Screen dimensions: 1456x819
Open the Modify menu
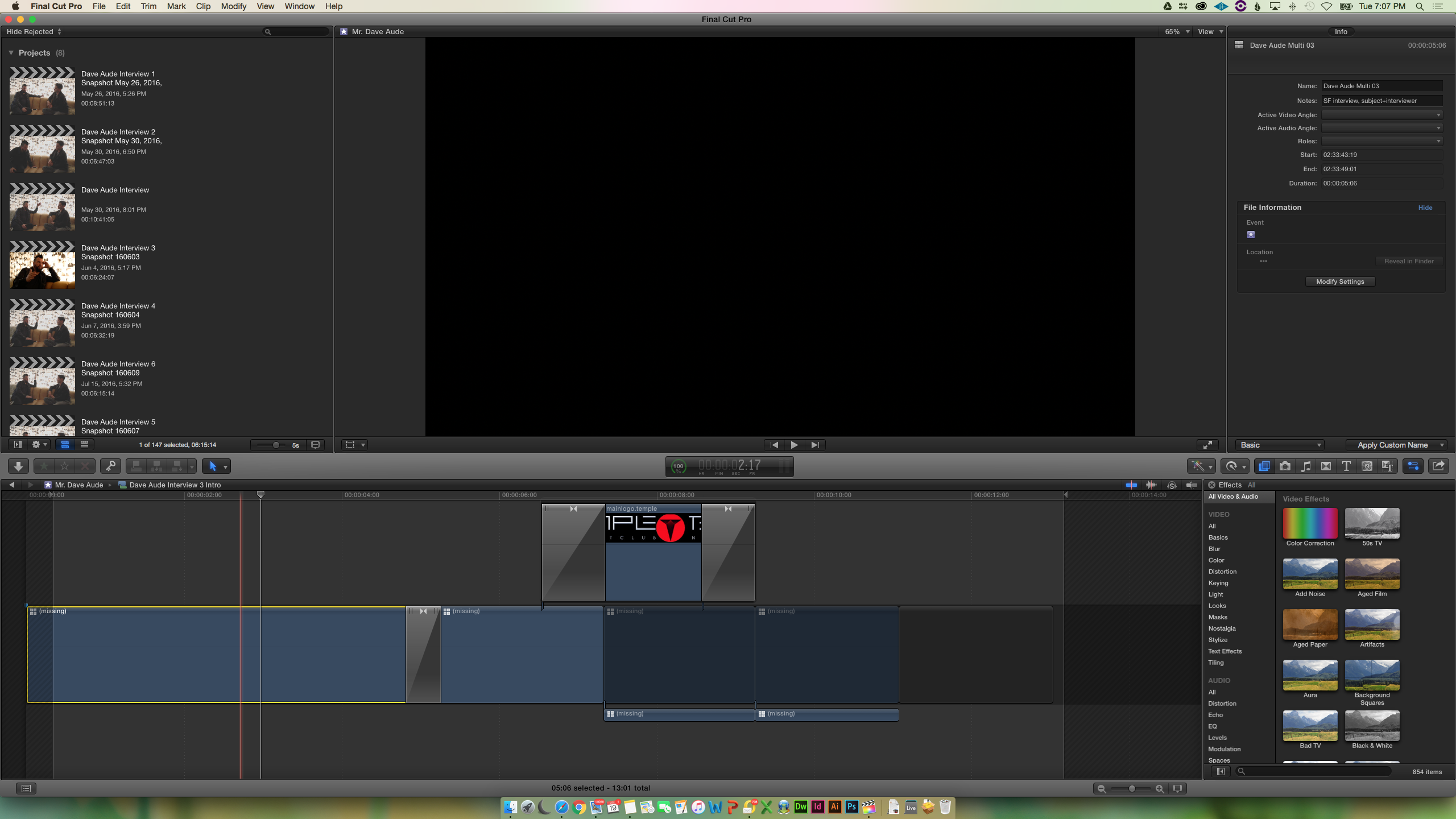(x=233, y=6)
